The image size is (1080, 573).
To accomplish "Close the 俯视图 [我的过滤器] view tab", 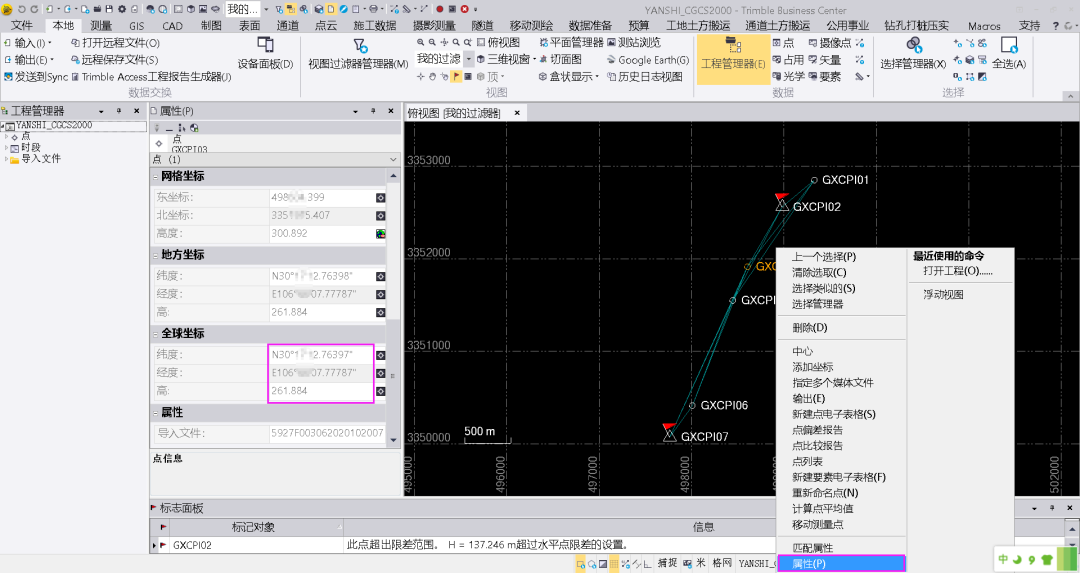I will 517,112.
